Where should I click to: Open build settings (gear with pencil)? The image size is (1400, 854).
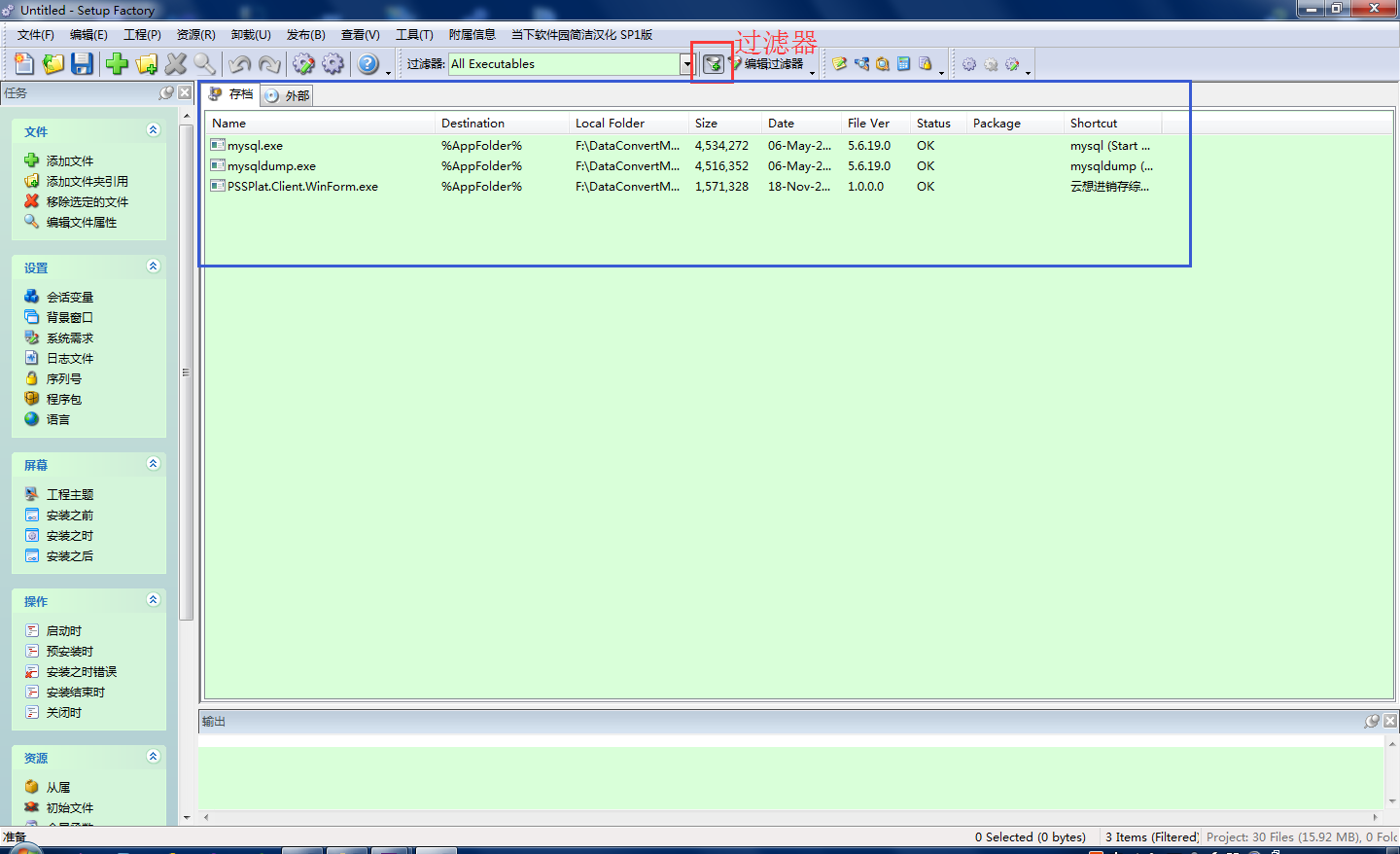(x=304, y=64)
